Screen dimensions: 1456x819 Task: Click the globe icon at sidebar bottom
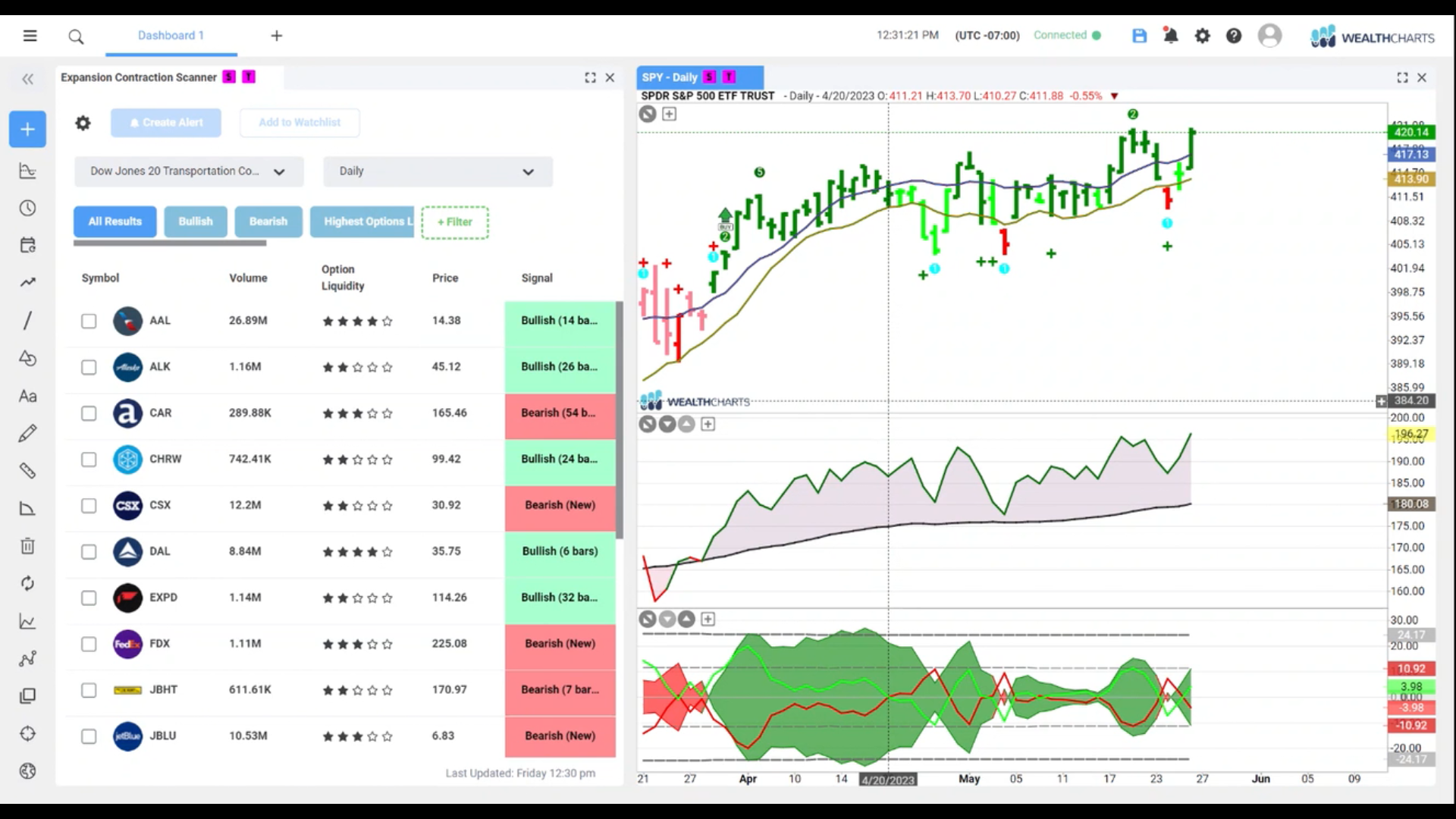click(x=27, y=771)
